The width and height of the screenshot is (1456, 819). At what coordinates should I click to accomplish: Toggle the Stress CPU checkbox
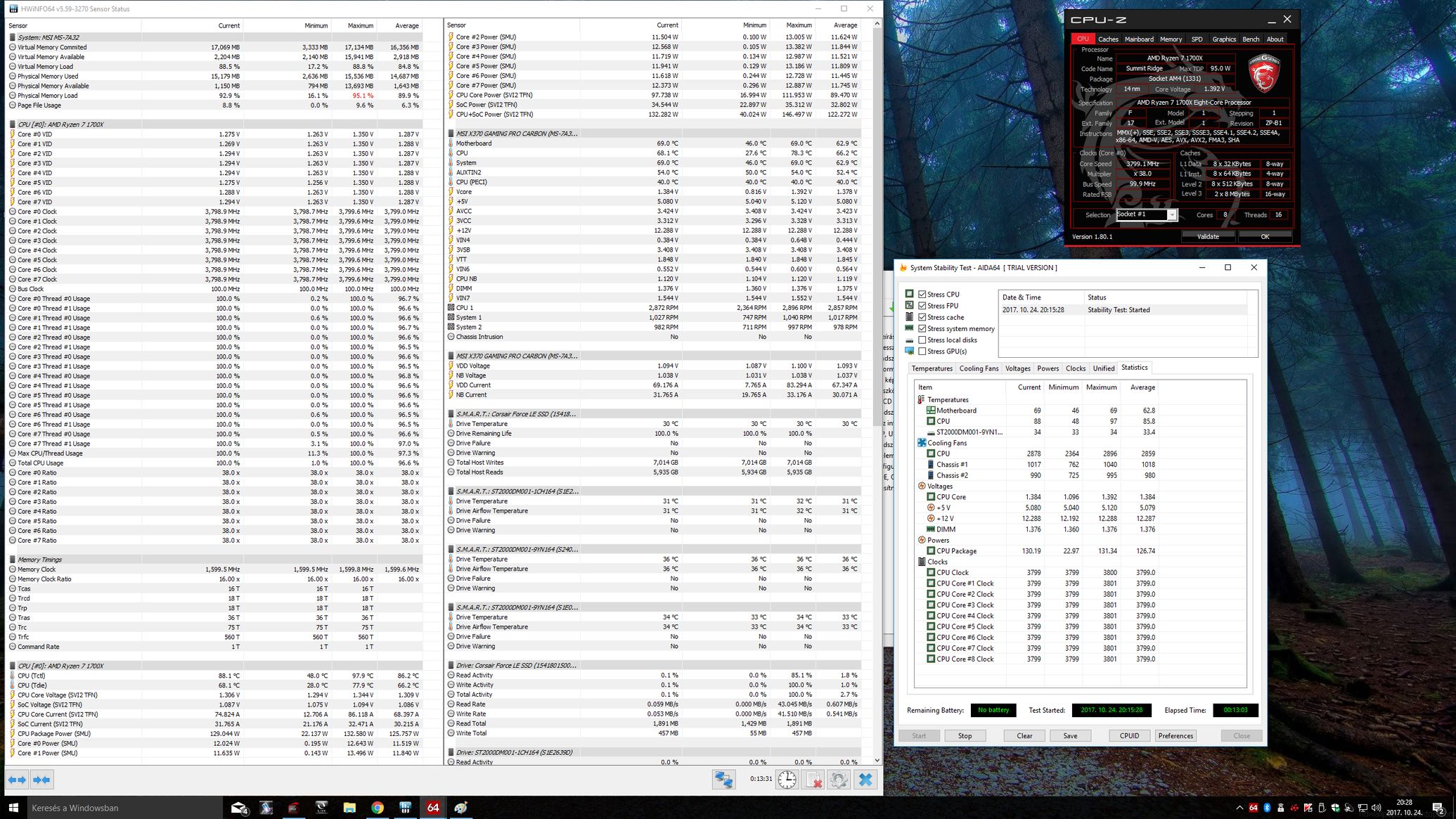[922, 295]
